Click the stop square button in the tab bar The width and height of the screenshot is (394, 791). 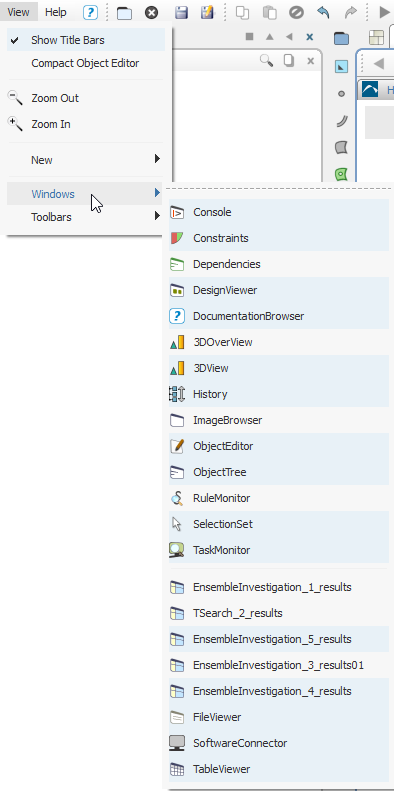(249, 37)
